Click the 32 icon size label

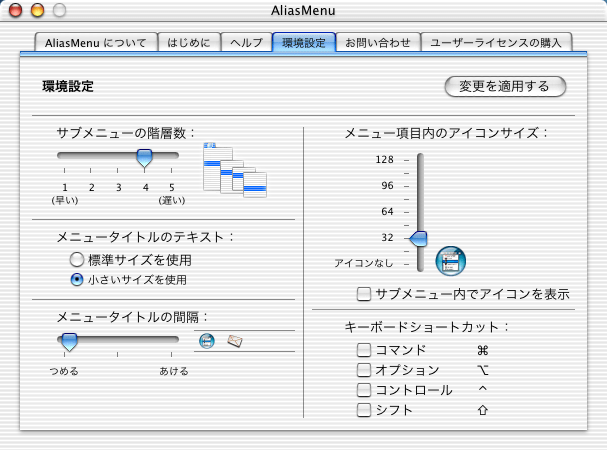[x=388, y=237]
